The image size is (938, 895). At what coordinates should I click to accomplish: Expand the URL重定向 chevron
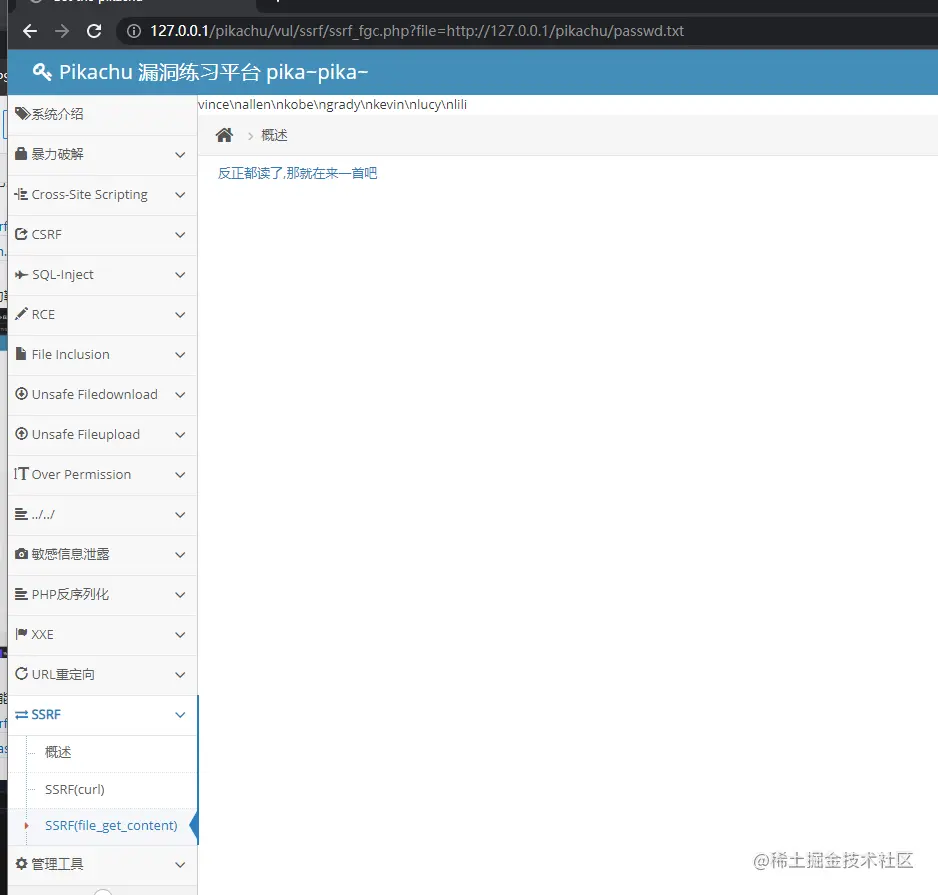180,675
